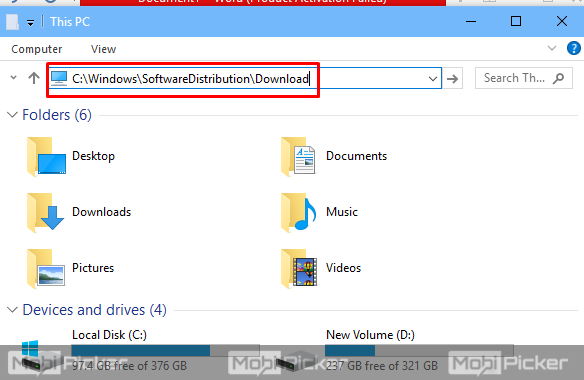The image size is (584, 380).
Task: Click the Music folder label
Action: (x=342, y=212)
